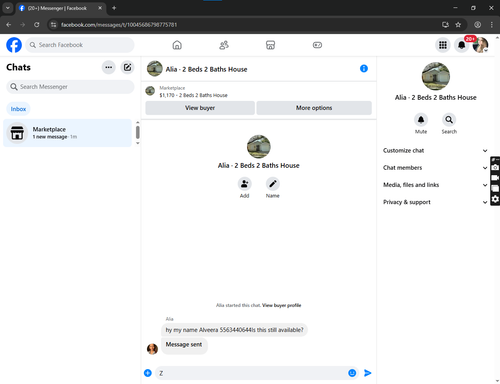Focus the Search Facebook field
Image resolution: width=500 pixels, height=384 pixels.
coord(80,45)
